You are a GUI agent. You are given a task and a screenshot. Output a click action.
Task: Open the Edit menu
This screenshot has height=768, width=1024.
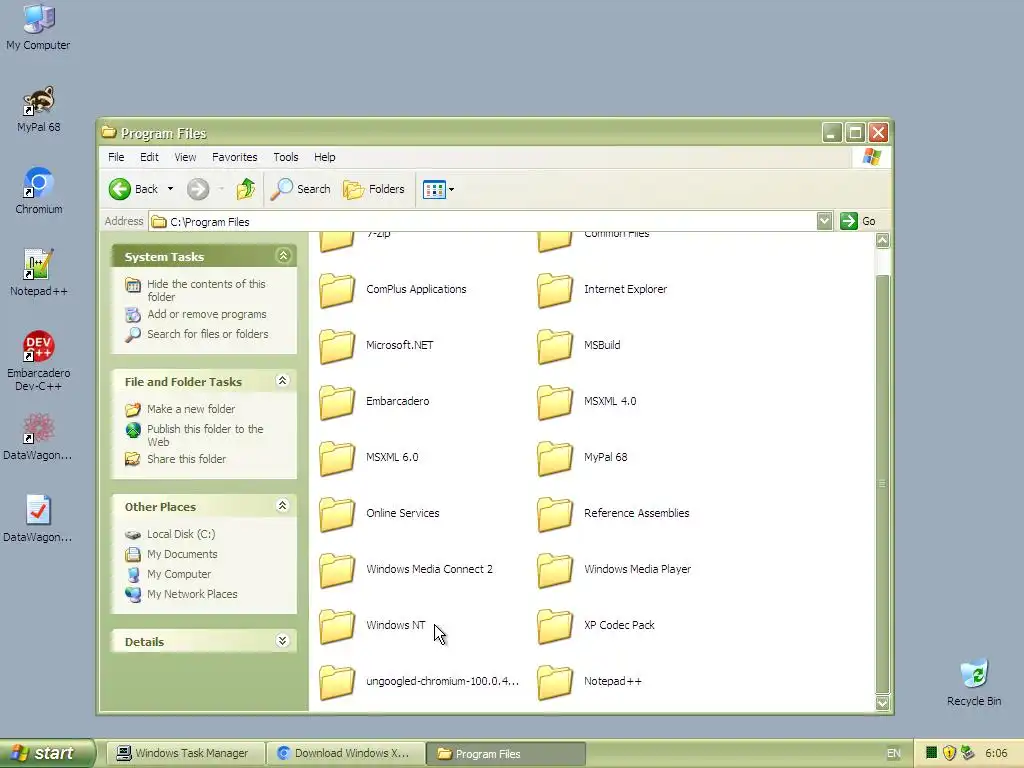[149, 157]
